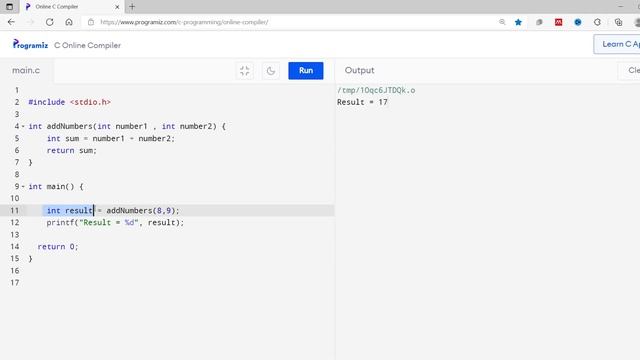Open the browser refresh-style extension icon
640x360 pixels.
pyautogui.click(x=597, y=22)
